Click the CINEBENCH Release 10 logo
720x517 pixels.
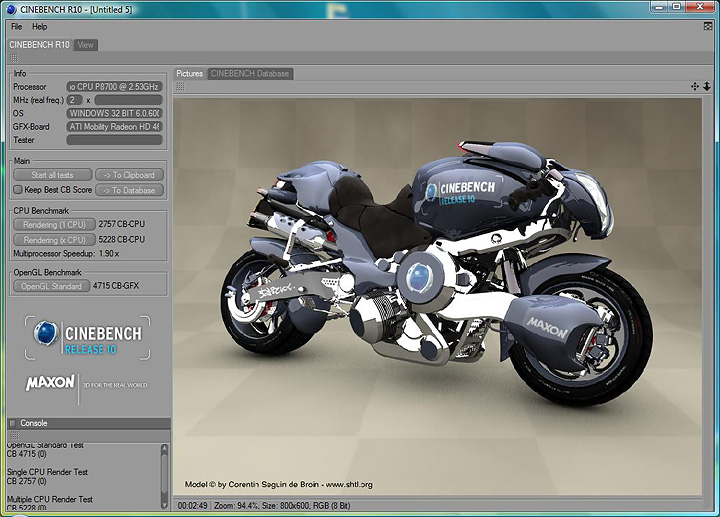pos(87,337)
